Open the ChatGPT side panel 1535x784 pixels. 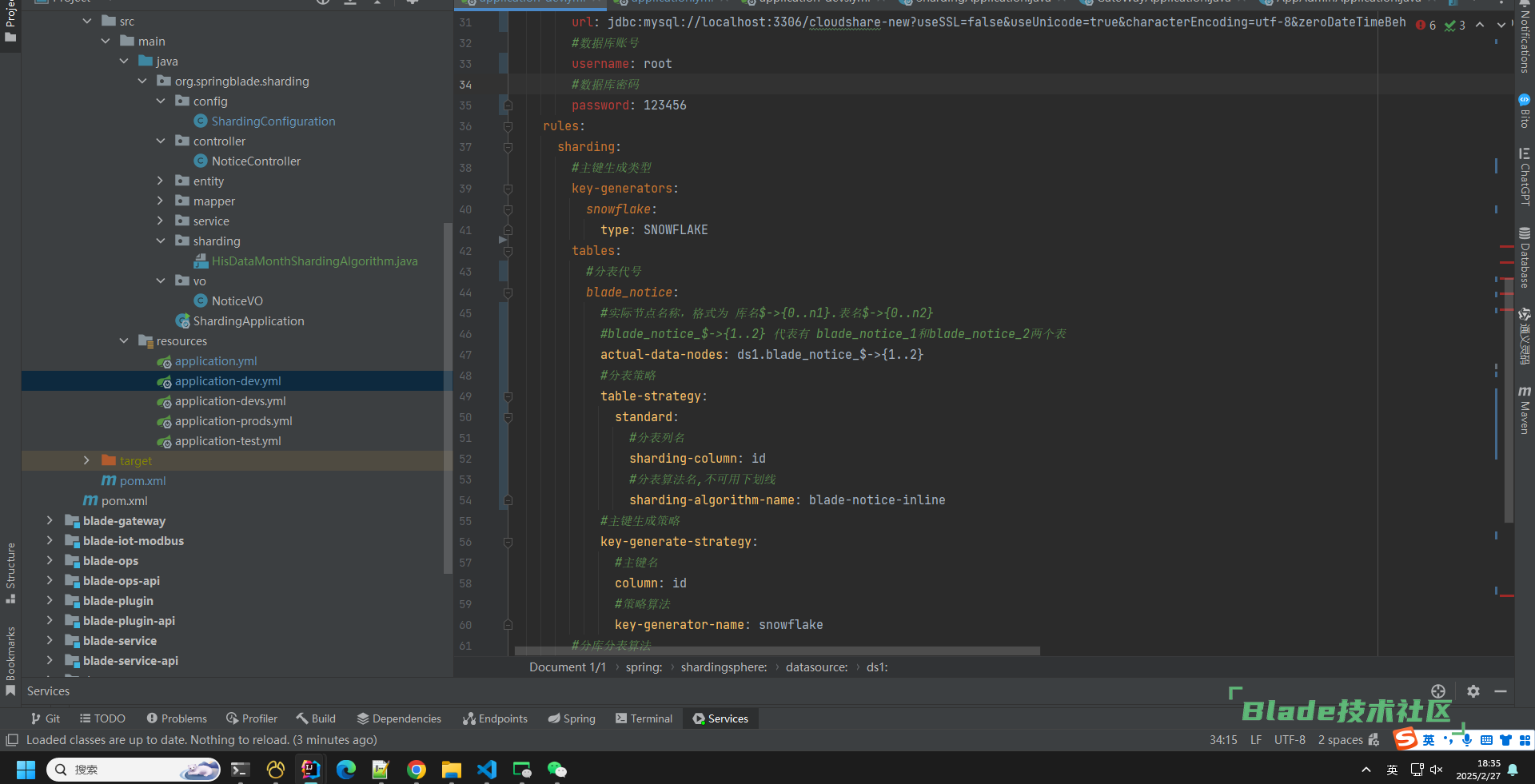(x=1525, y=177)
